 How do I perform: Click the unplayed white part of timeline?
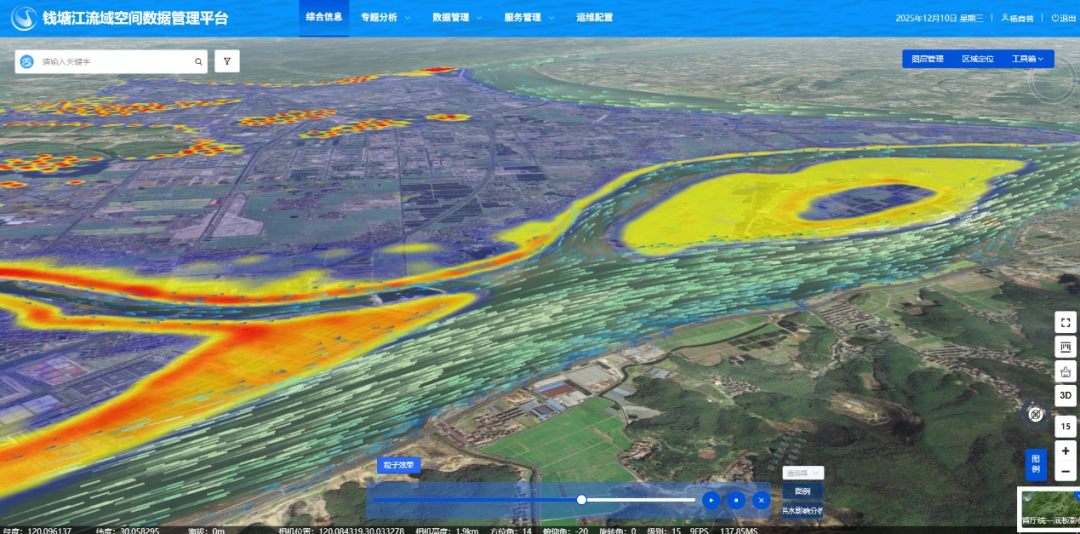(641, 500)
